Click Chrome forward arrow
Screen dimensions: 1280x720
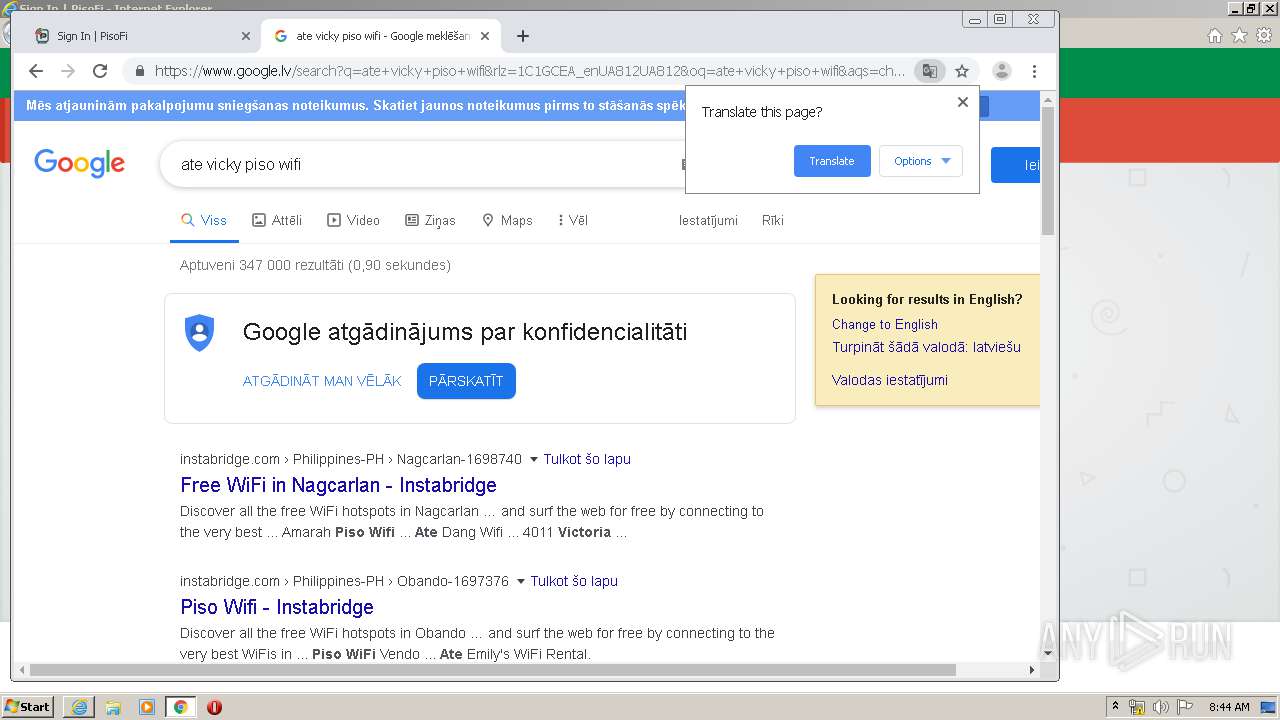click(68, 71)
